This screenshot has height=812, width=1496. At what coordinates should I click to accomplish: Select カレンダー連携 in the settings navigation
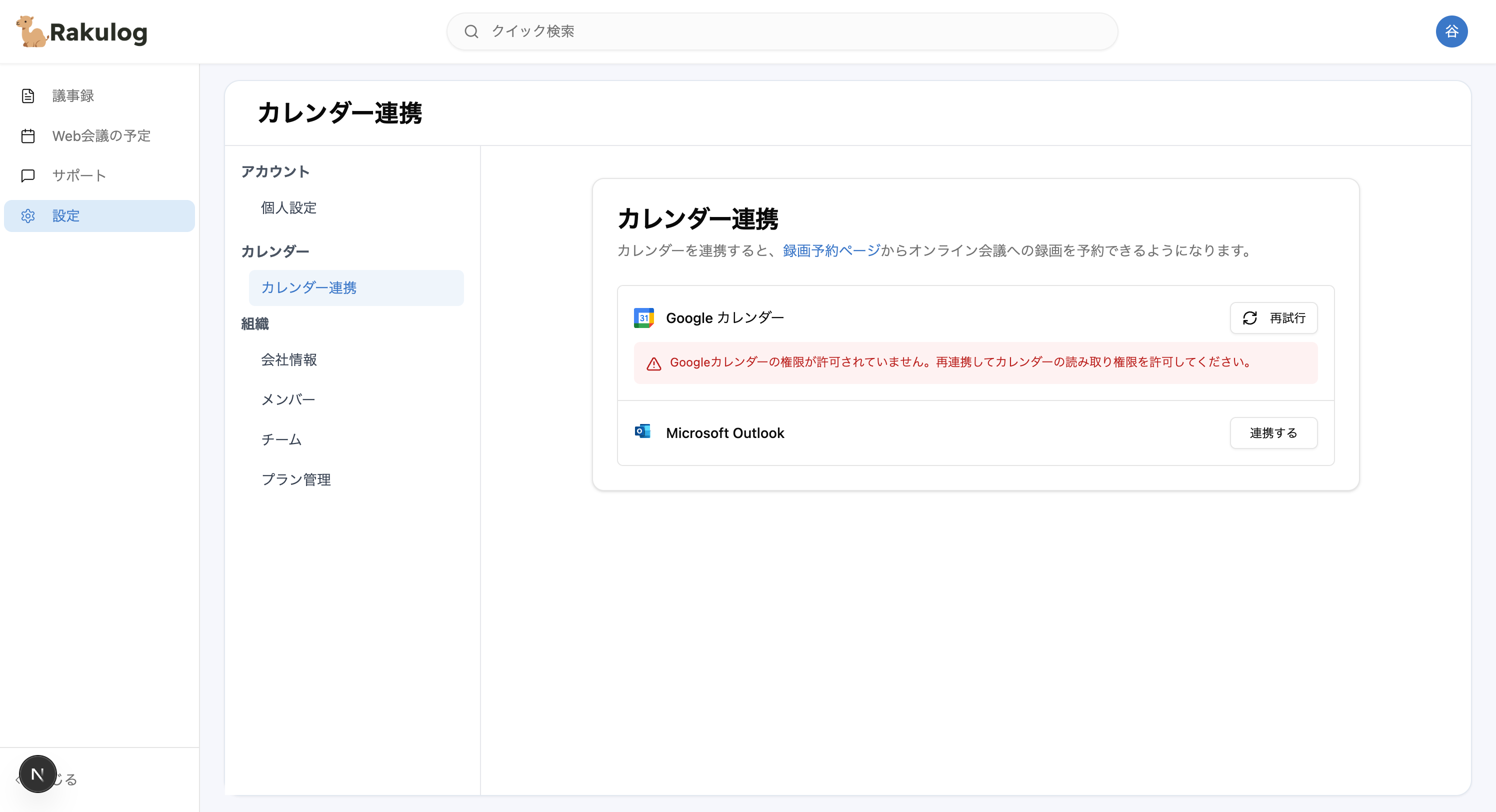coord(309,287)
